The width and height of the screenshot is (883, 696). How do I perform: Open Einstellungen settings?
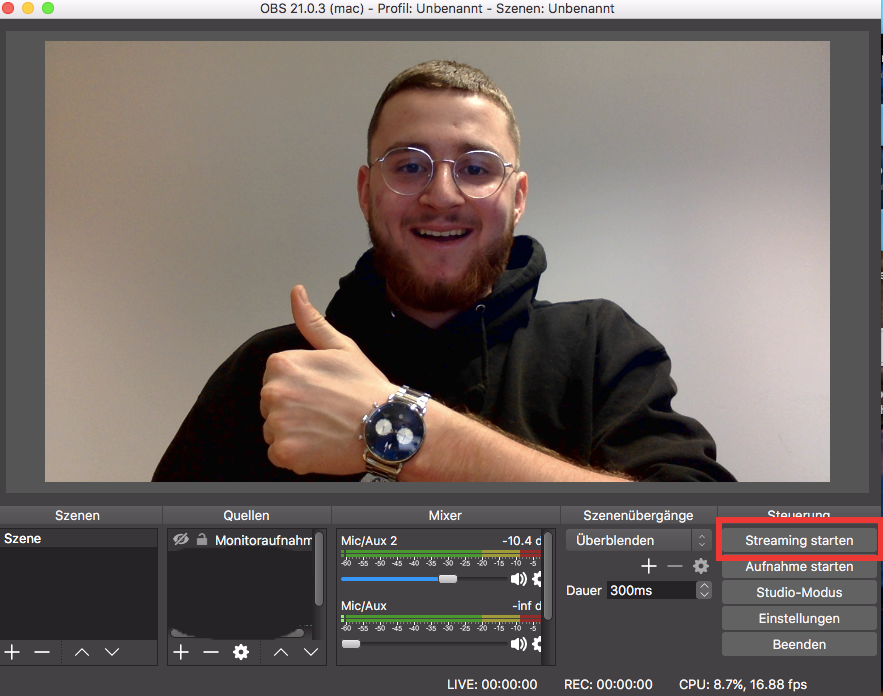(799, 618)
